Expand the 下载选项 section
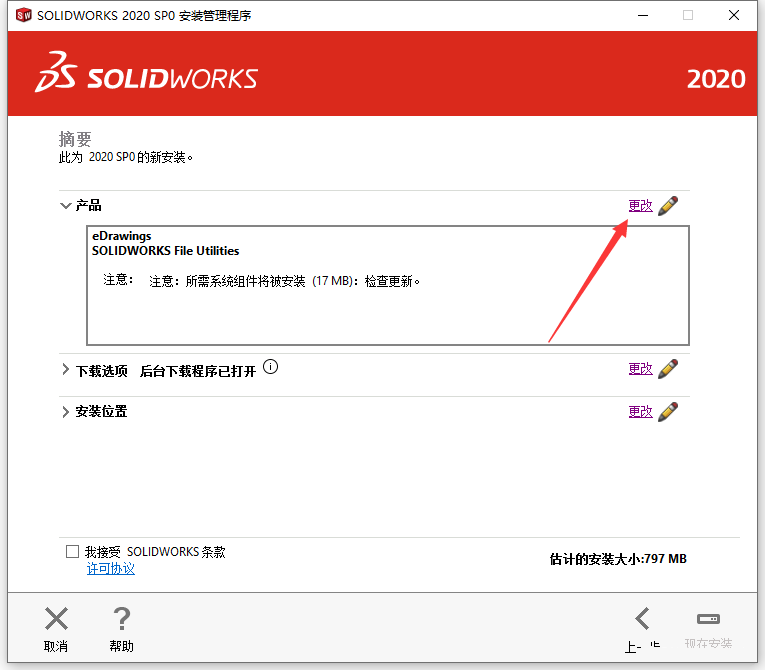 tap(66, 371)
